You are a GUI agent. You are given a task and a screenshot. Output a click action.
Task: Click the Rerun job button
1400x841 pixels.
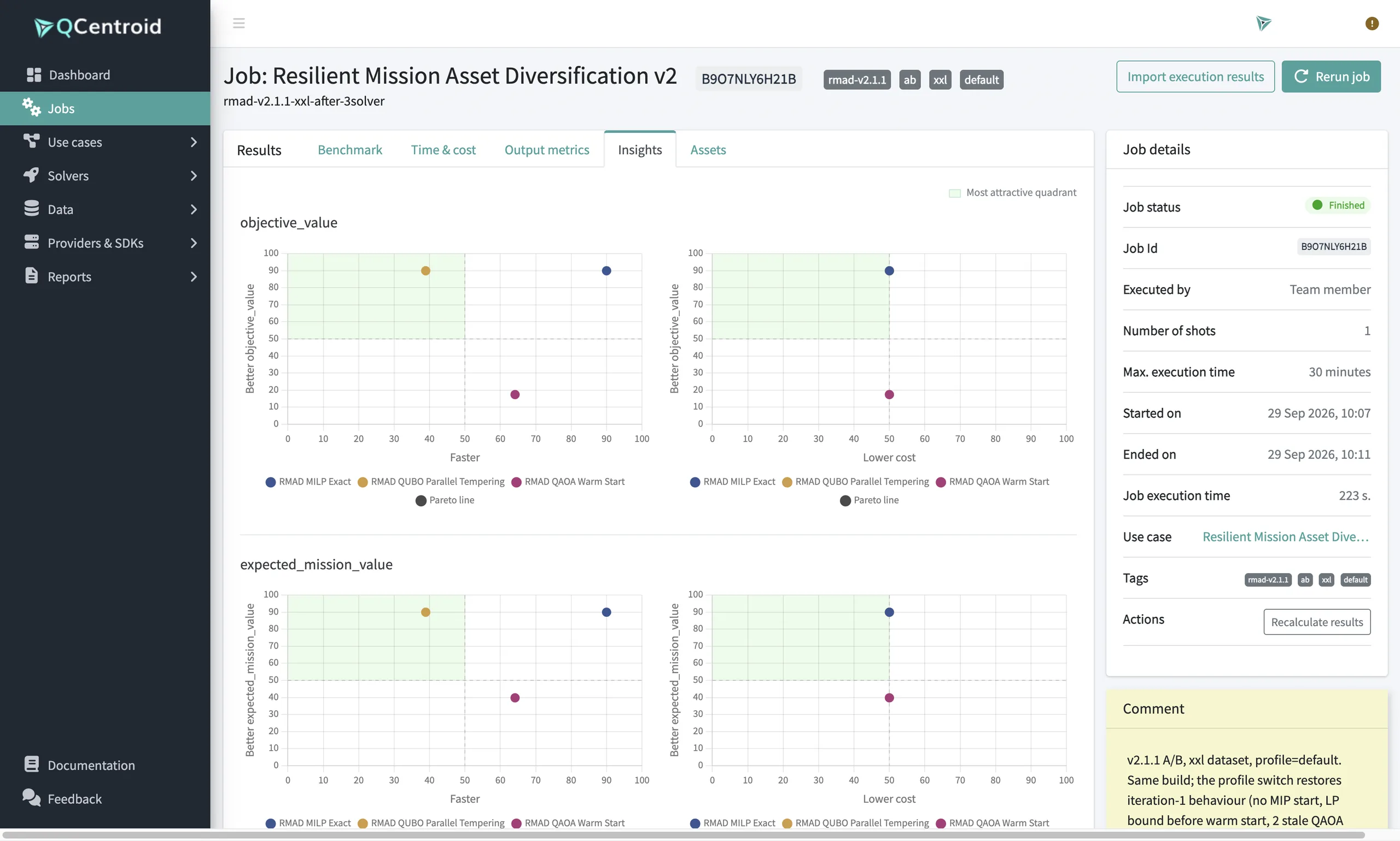[1331, 77]
